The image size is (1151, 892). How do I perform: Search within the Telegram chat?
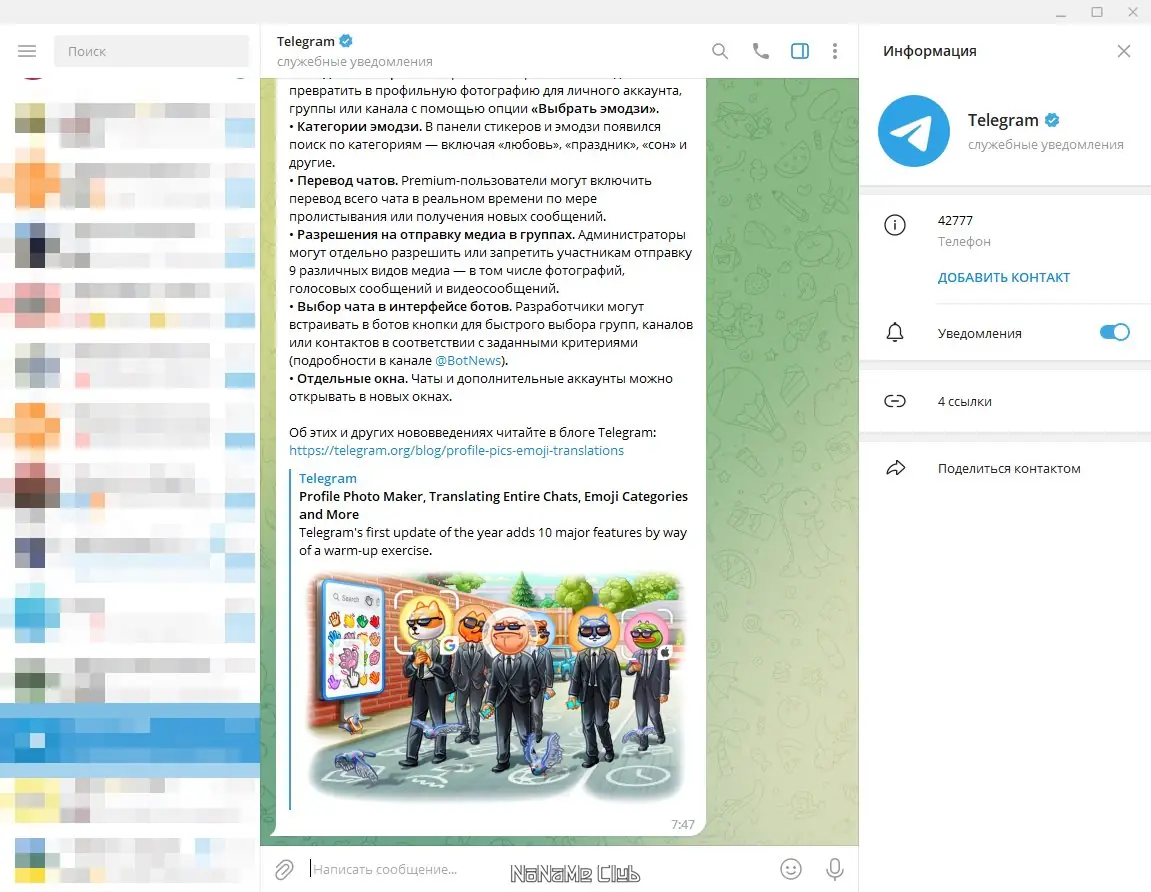(720, 51)
